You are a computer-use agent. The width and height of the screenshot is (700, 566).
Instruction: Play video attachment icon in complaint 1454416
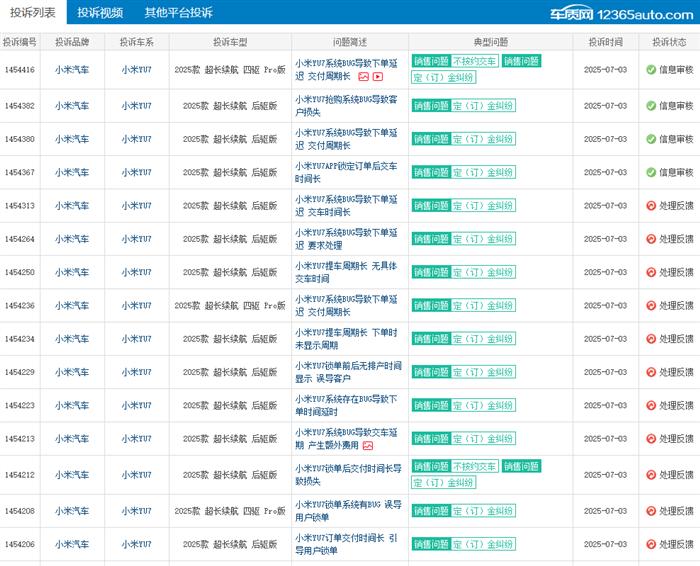[378, 77]
